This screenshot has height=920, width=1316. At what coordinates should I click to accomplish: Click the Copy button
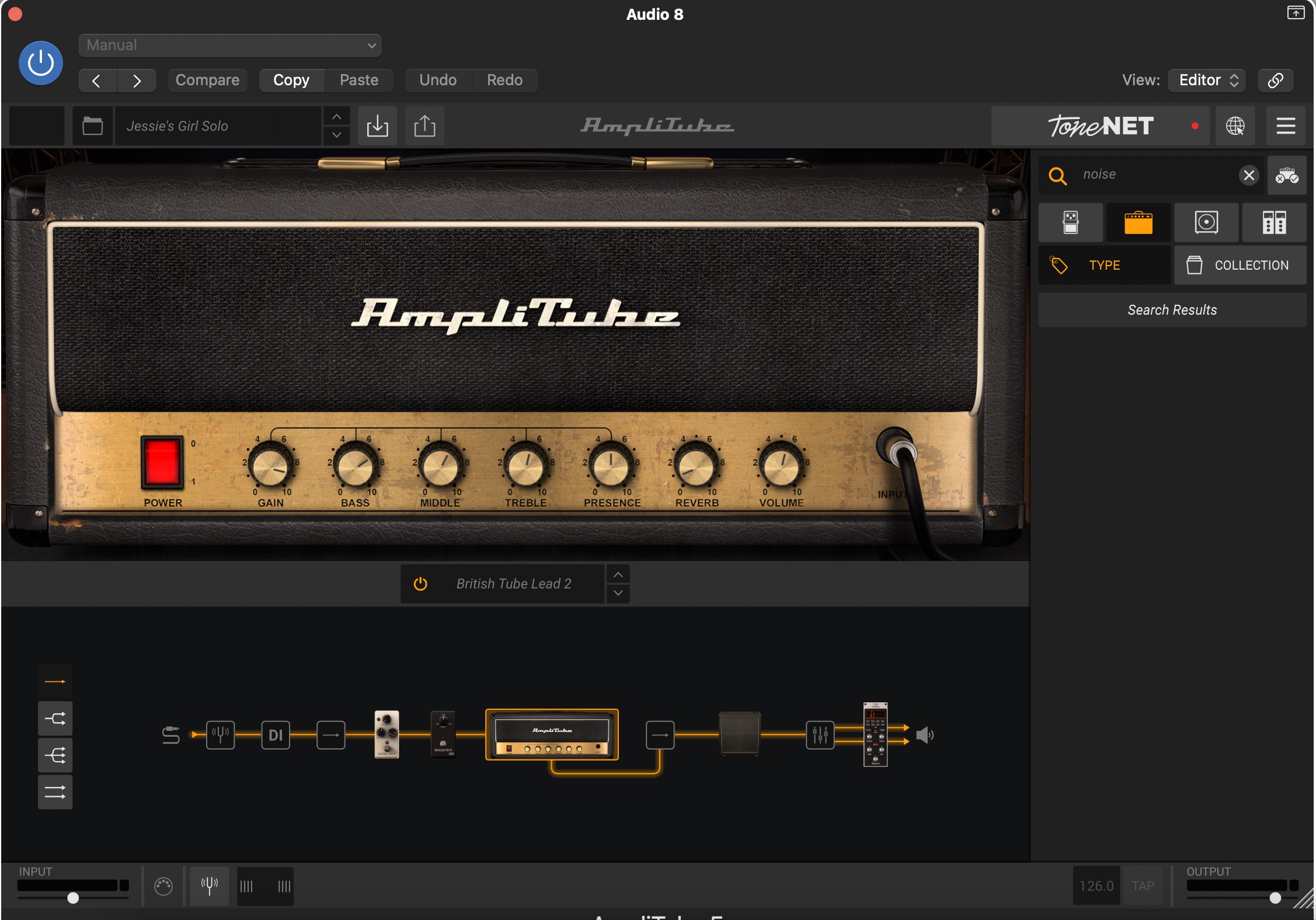291,81
